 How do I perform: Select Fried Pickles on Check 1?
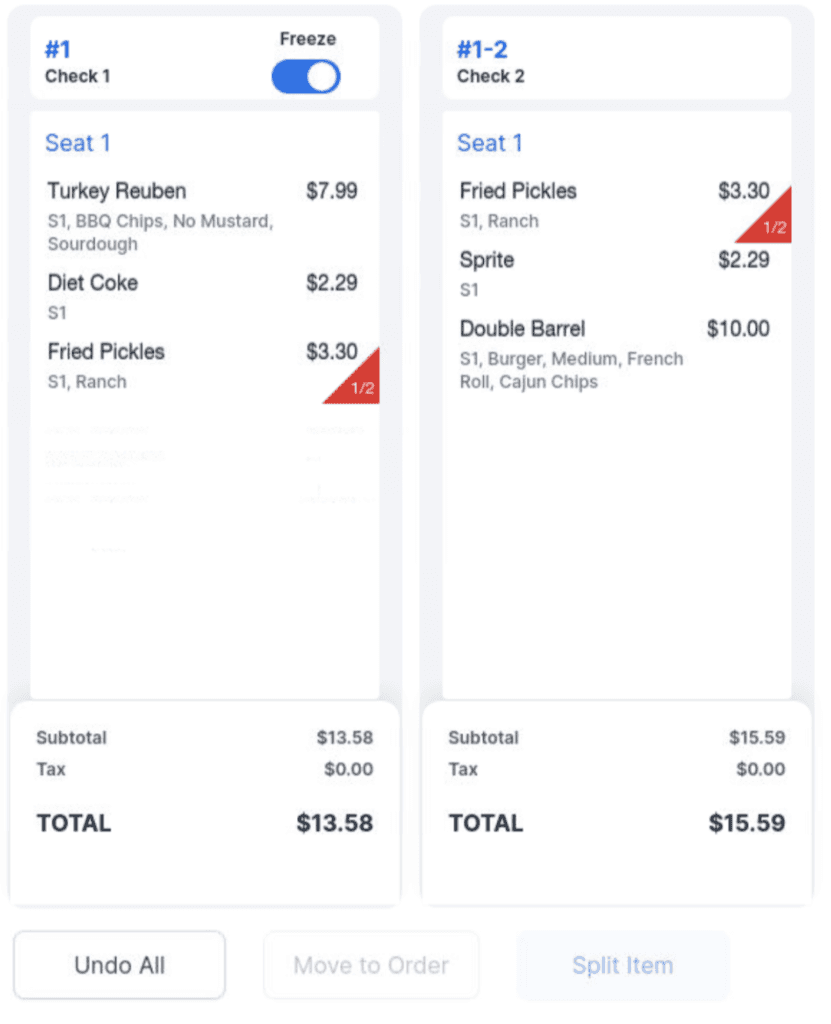(106, 352)
